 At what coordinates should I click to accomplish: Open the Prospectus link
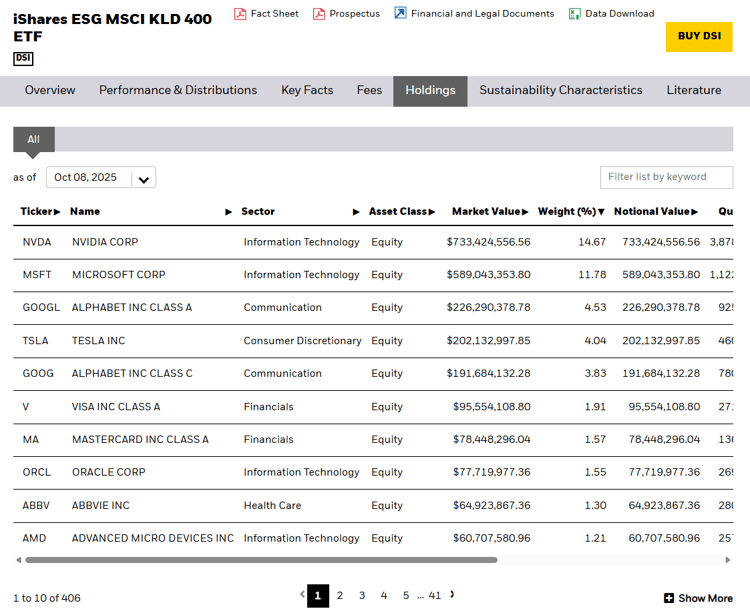tap(354, 13)
